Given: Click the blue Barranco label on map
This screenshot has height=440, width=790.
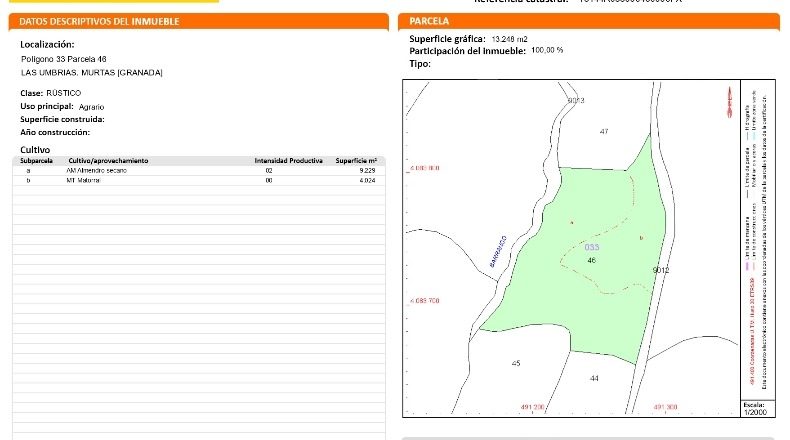Looking at the screenshot, I should pos(498,251).
